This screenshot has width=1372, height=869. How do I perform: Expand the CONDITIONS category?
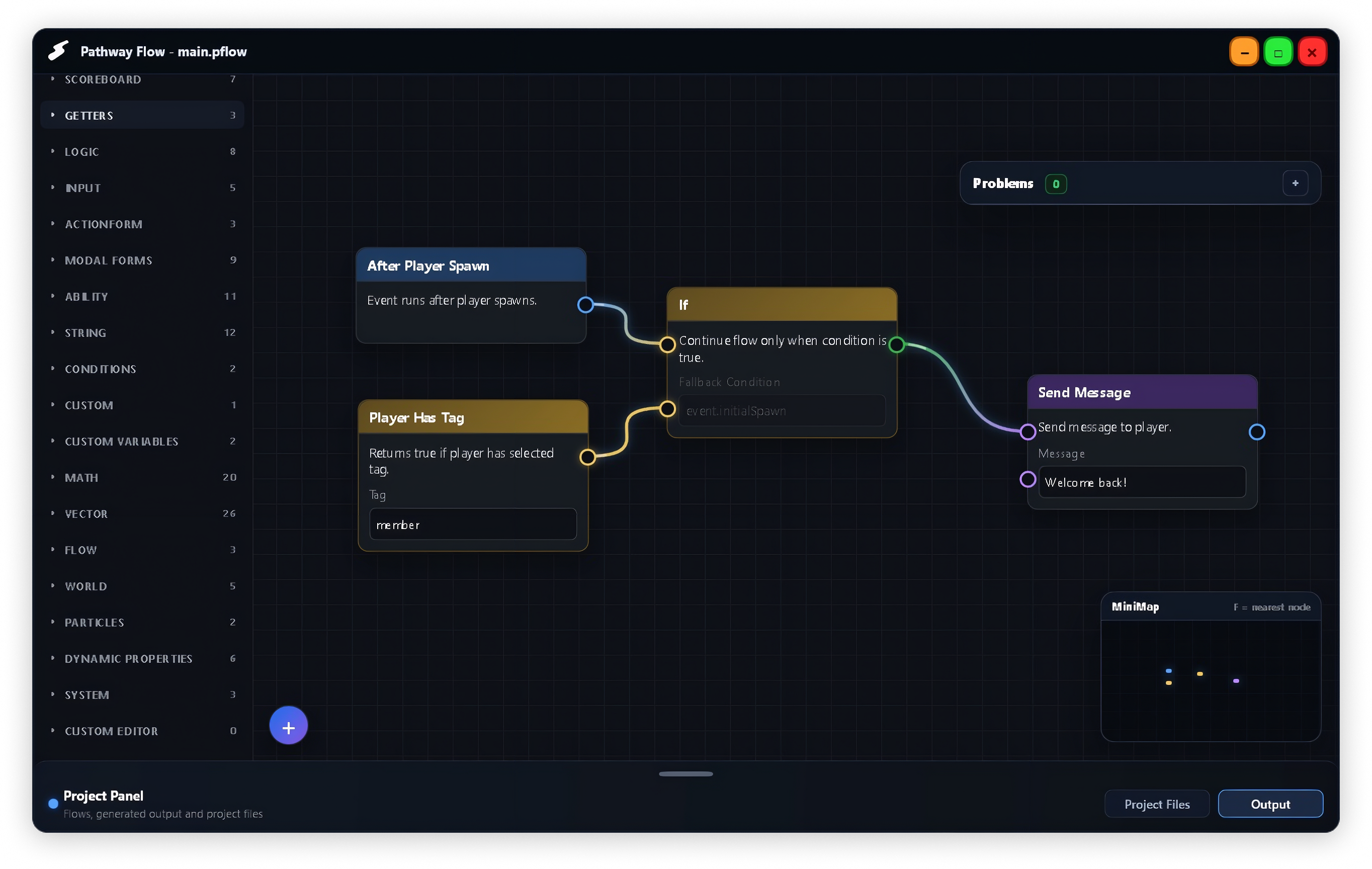[142, 369]
